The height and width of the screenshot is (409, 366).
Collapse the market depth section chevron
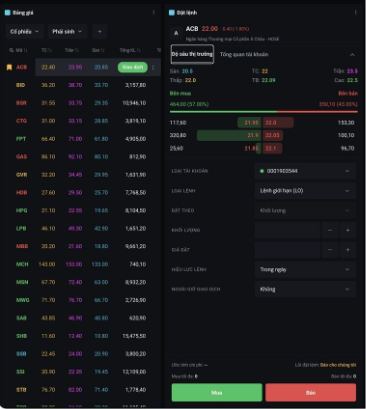(x=352, y=55)
